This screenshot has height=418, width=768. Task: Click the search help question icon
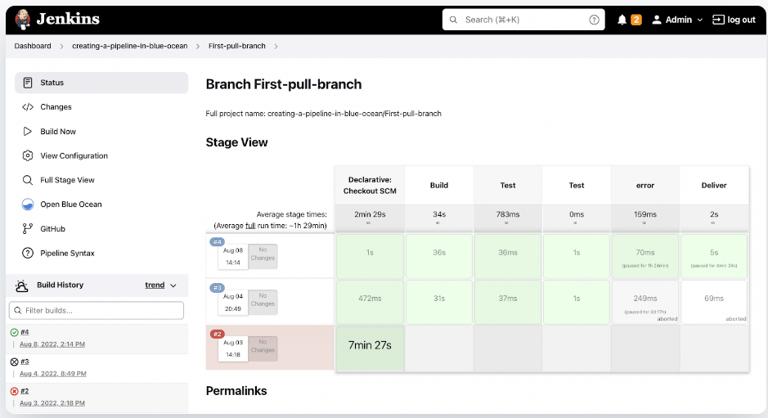(x=594, y=19)
